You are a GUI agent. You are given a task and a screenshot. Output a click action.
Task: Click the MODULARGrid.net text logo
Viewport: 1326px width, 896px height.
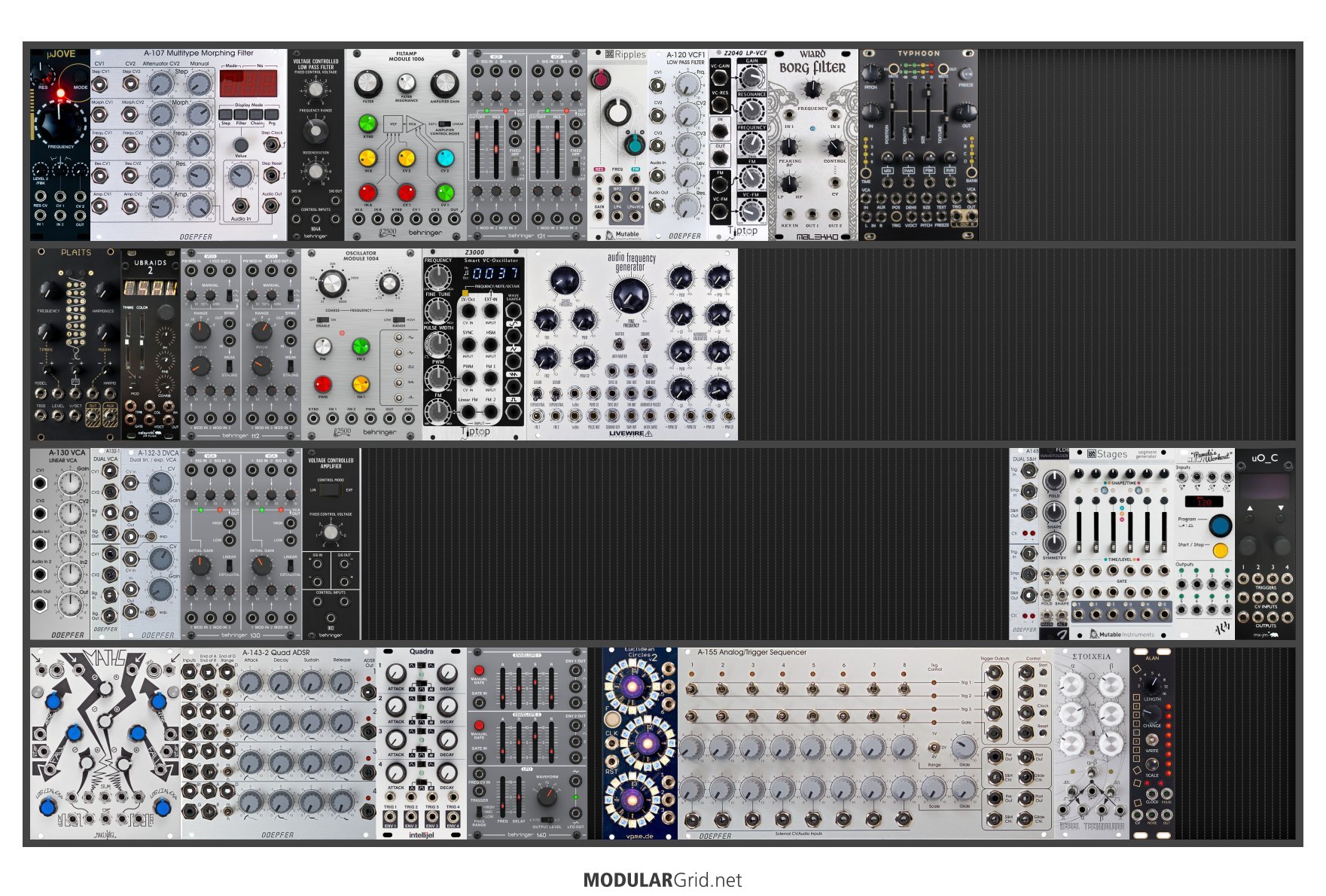(x=663, y=880)
